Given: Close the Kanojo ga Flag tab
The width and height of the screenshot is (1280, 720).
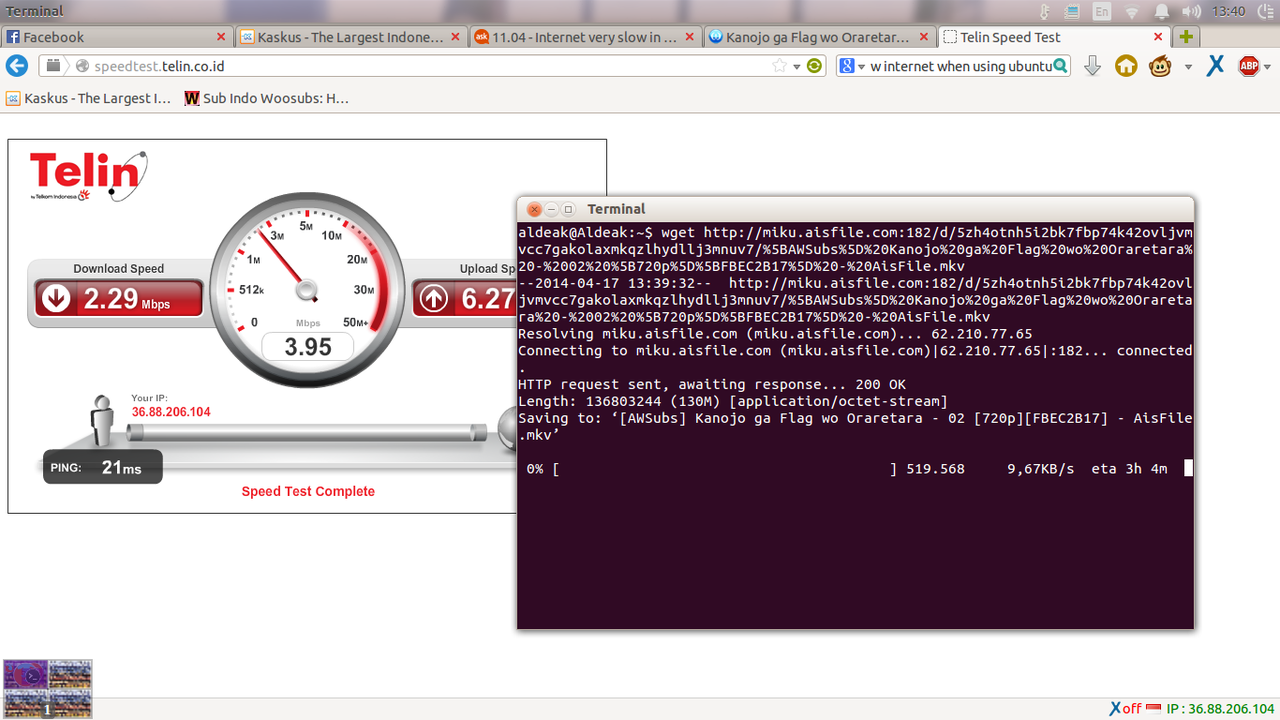Looking at the screenshot, I should 924,37.
